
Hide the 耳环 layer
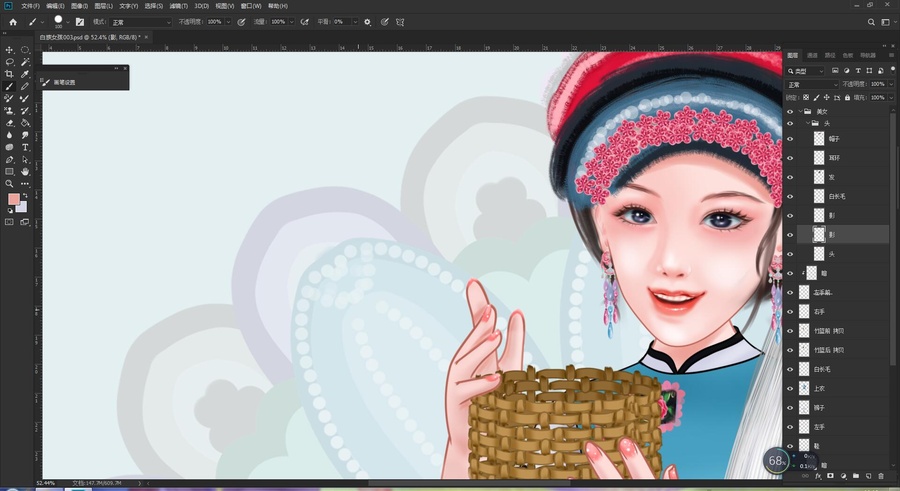pos(790,158)
